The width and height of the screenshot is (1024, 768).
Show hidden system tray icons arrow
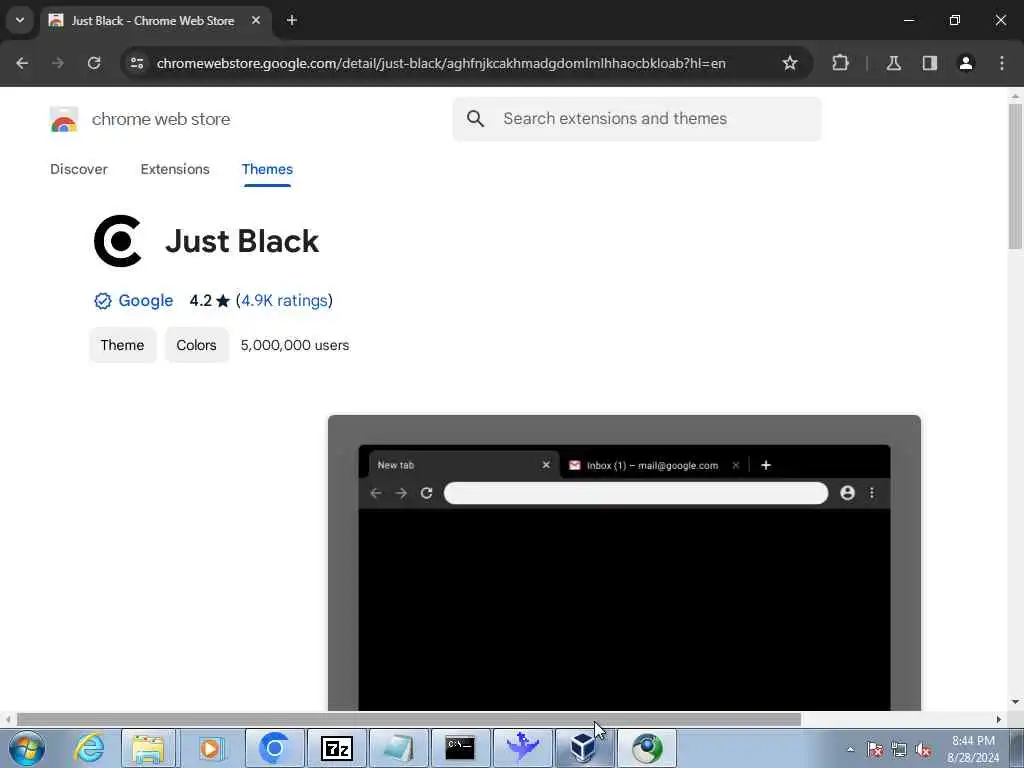850,750
